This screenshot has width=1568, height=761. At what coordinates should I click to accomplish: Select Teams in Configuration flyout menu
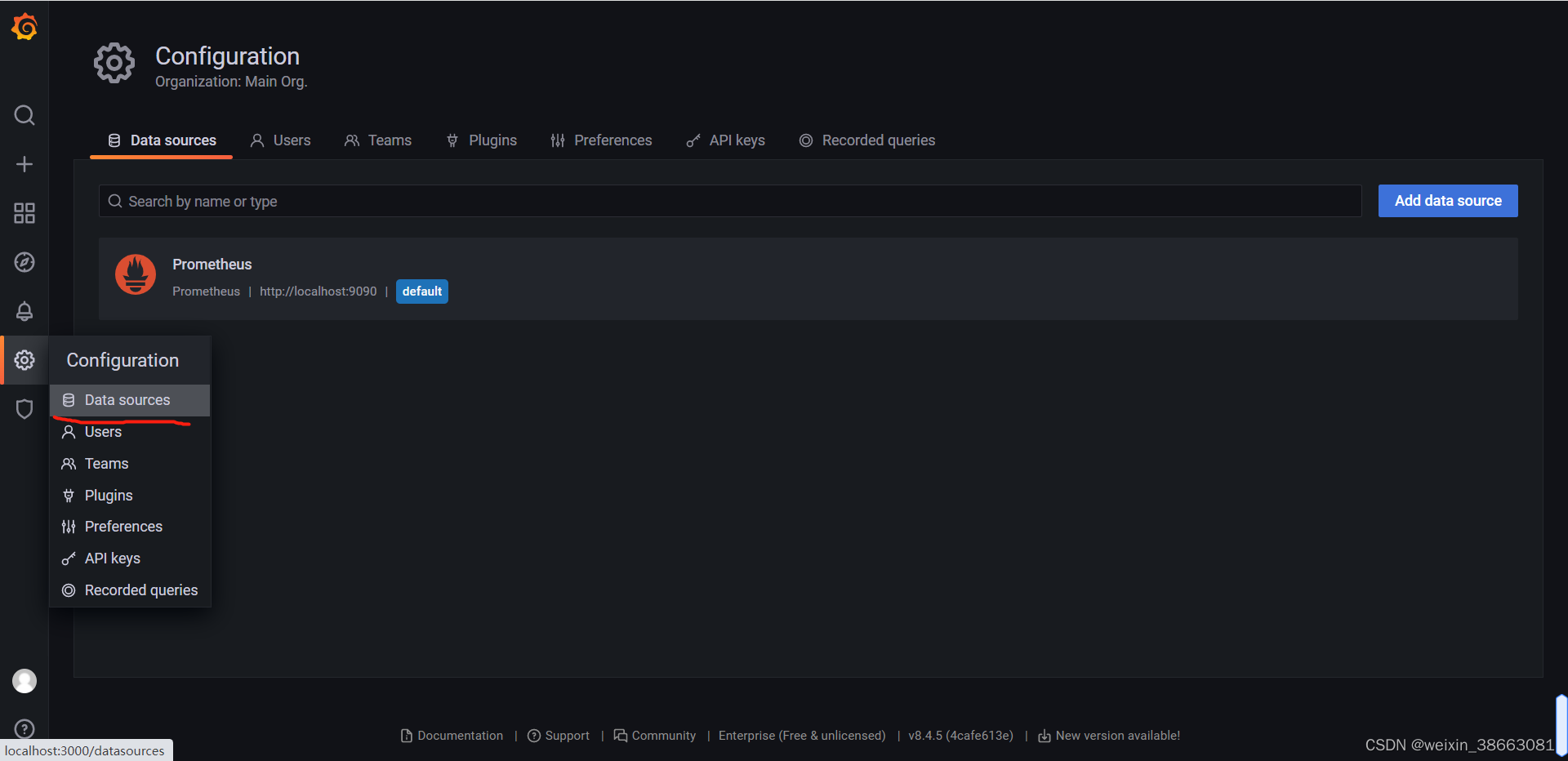(130, 464)
